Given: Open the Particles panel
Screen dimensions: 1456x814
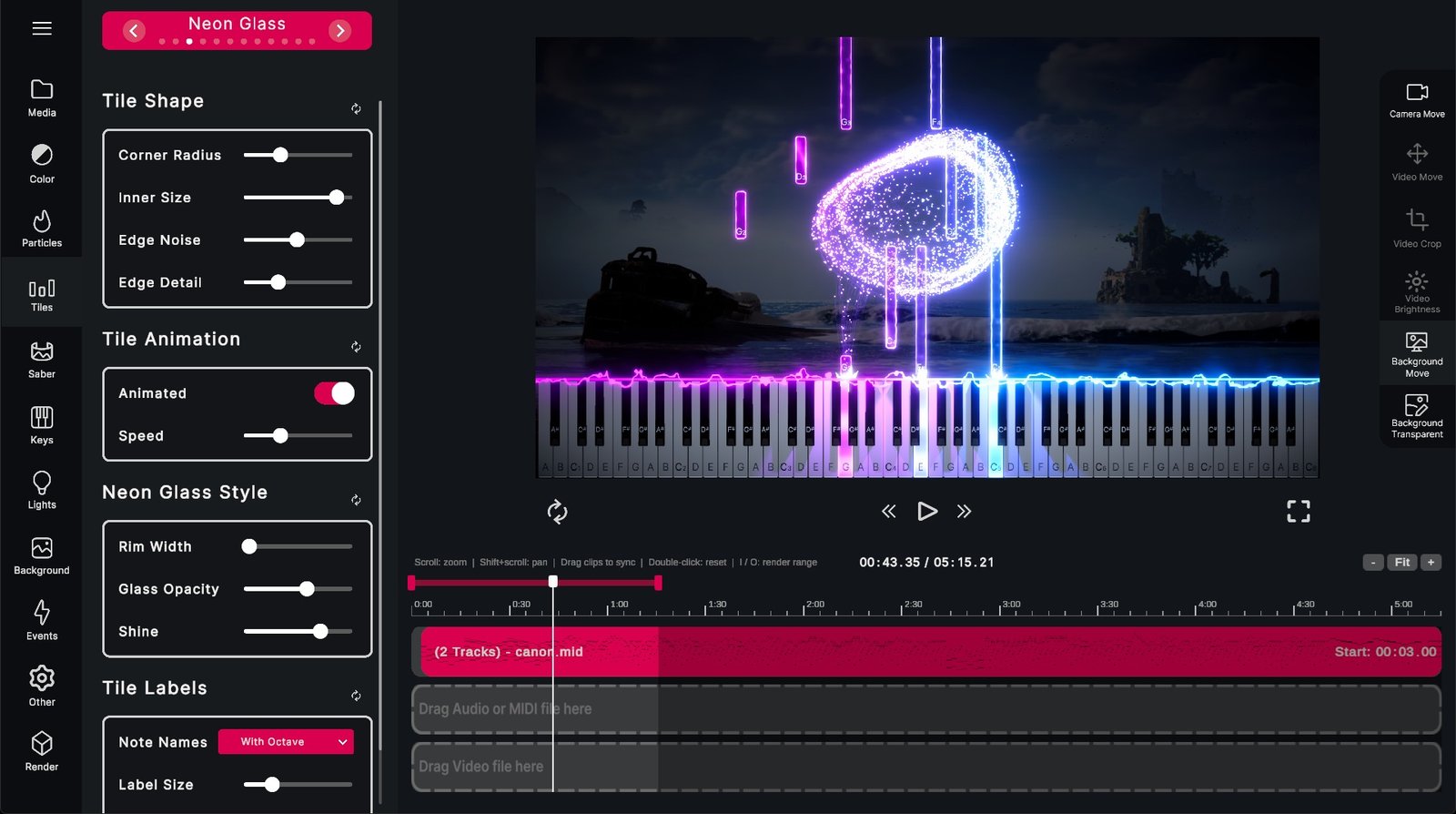Looking at the screenshot, I should pyautogui.click(x=42, y=229).
